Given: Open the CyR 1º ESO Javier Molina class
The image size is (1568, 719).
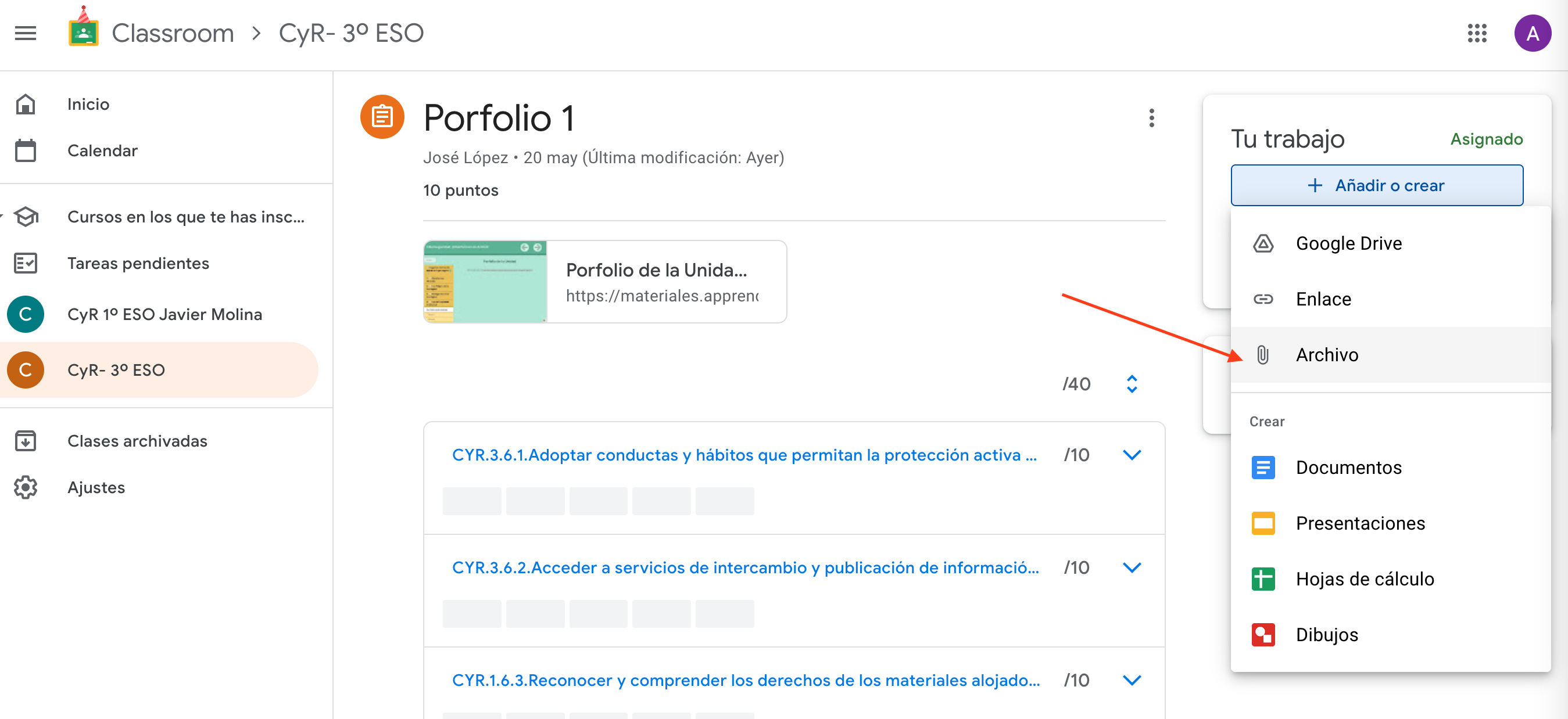Looking at the screenshot, I should coord(164,314).
